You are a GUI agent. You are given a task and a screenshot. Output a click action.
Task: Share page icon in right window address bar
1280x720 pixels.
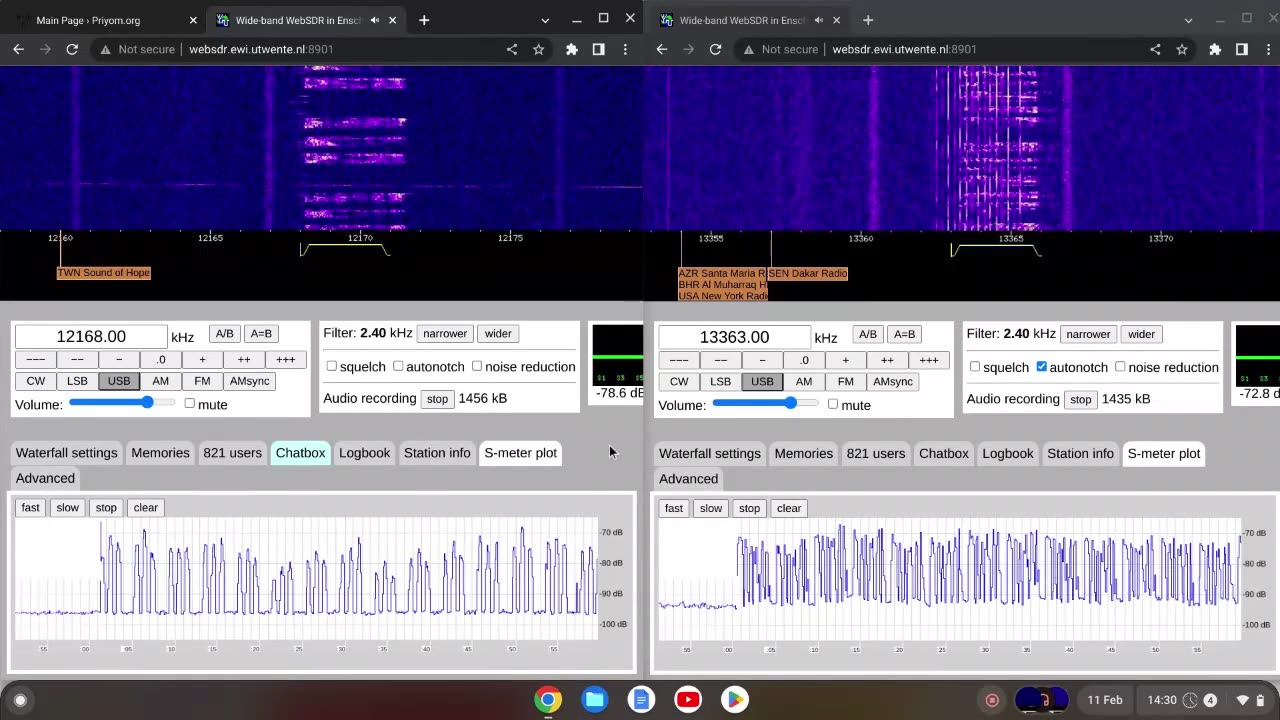tap(1155, 49)
